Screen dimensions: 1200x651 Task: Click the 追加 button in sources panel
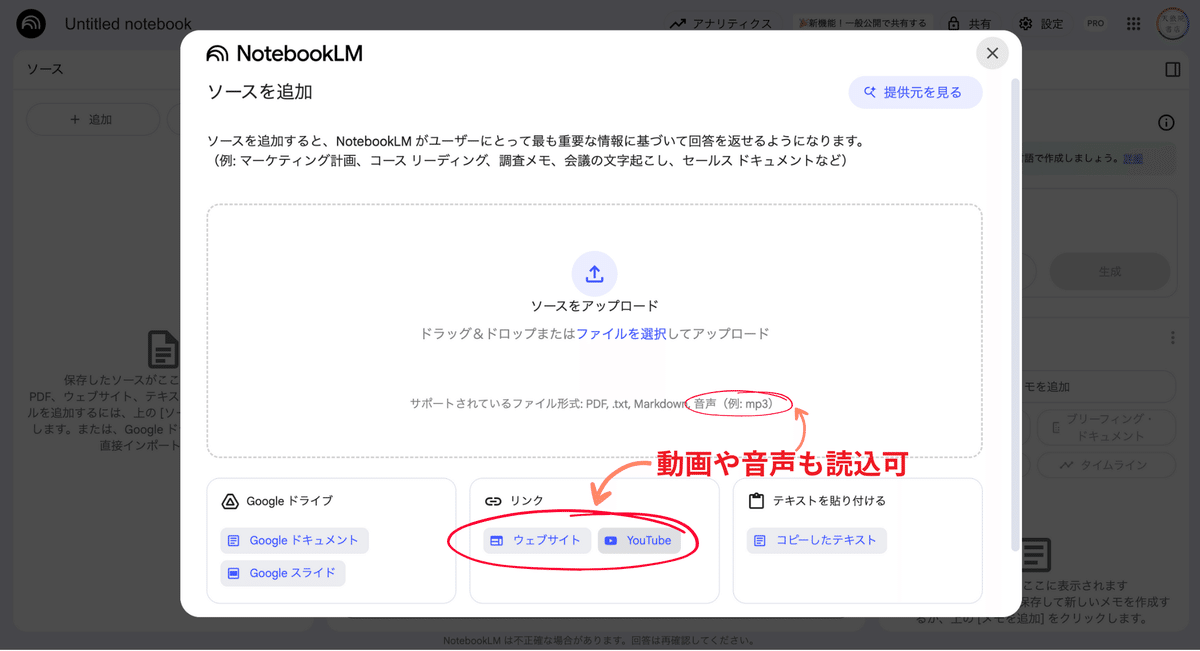[x=92, y=120]
